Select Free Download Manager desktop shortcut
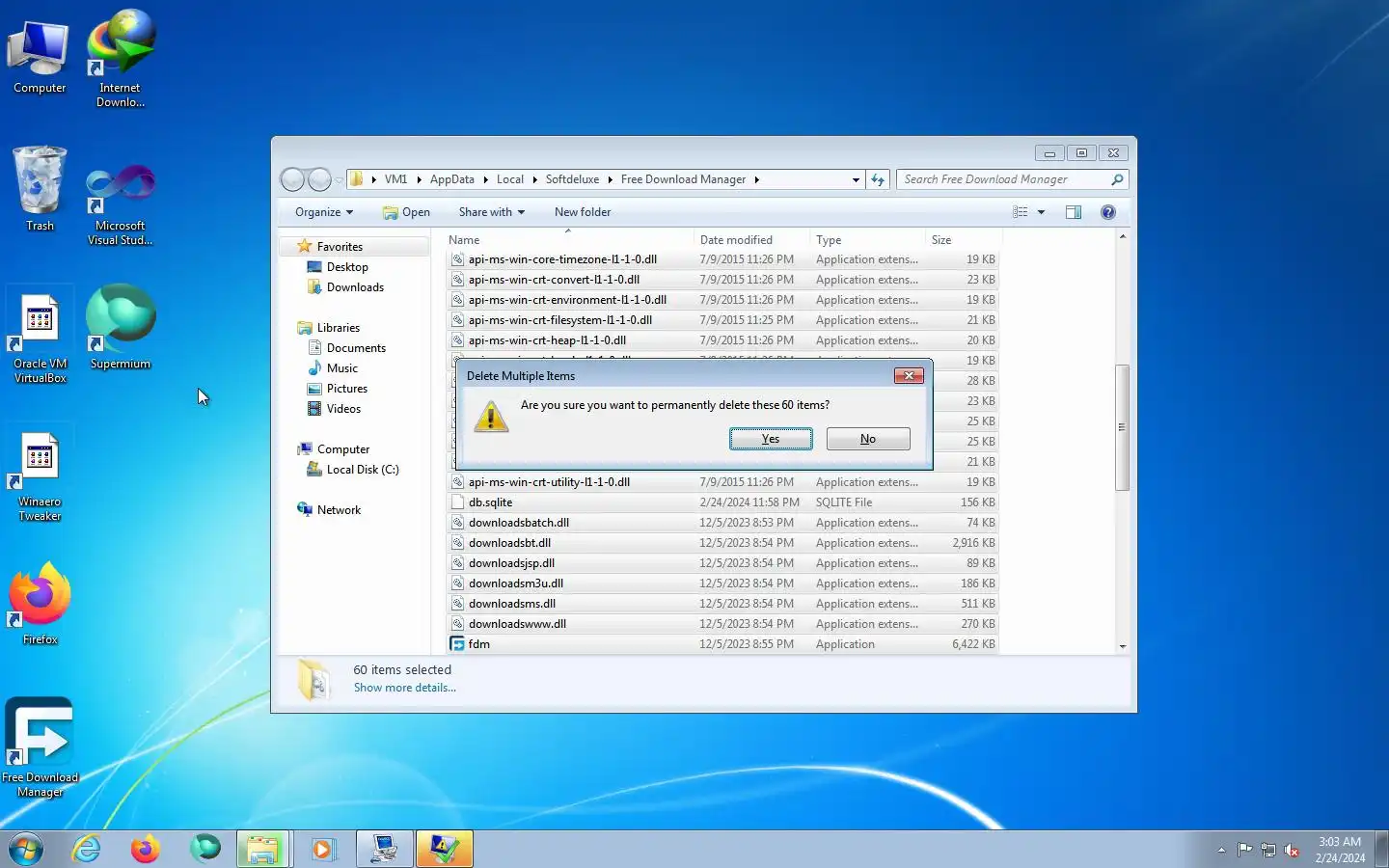This screenshot has height=868, width=1389. [x=40, y=747]
